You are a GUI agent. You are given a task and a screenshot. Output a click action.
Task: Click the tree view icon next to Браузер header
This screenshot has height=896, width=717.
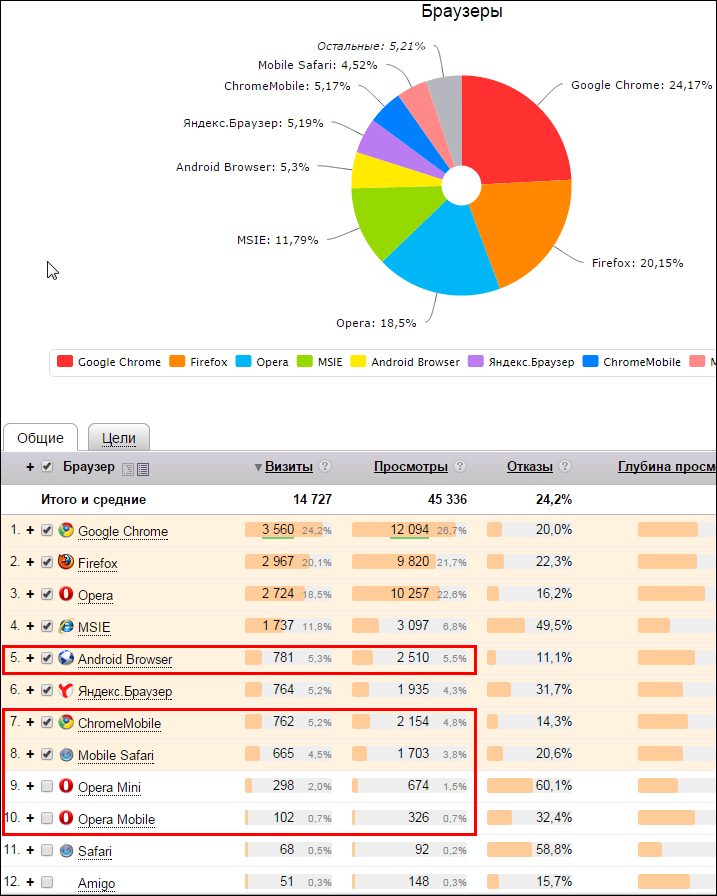(x=128, y=469)
